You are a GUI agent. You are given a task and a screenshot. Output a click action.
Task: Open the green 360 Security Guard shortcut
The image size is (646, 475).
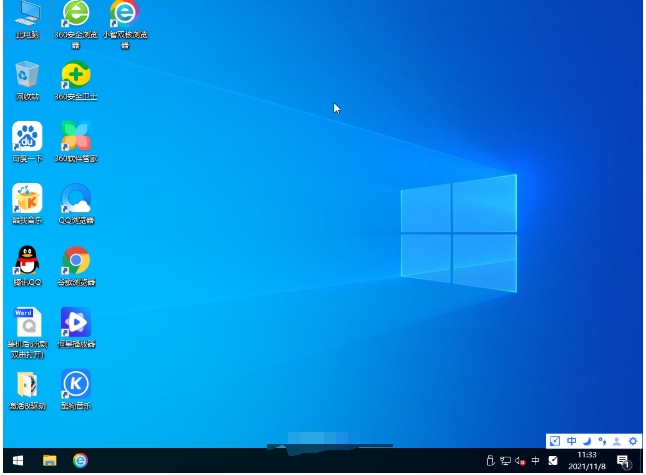click(76, 75)
